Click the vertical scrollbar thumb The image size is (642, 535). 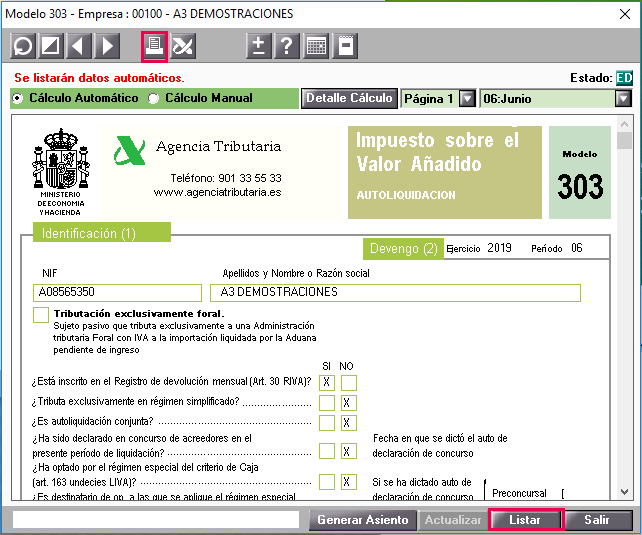click(624, 140)
